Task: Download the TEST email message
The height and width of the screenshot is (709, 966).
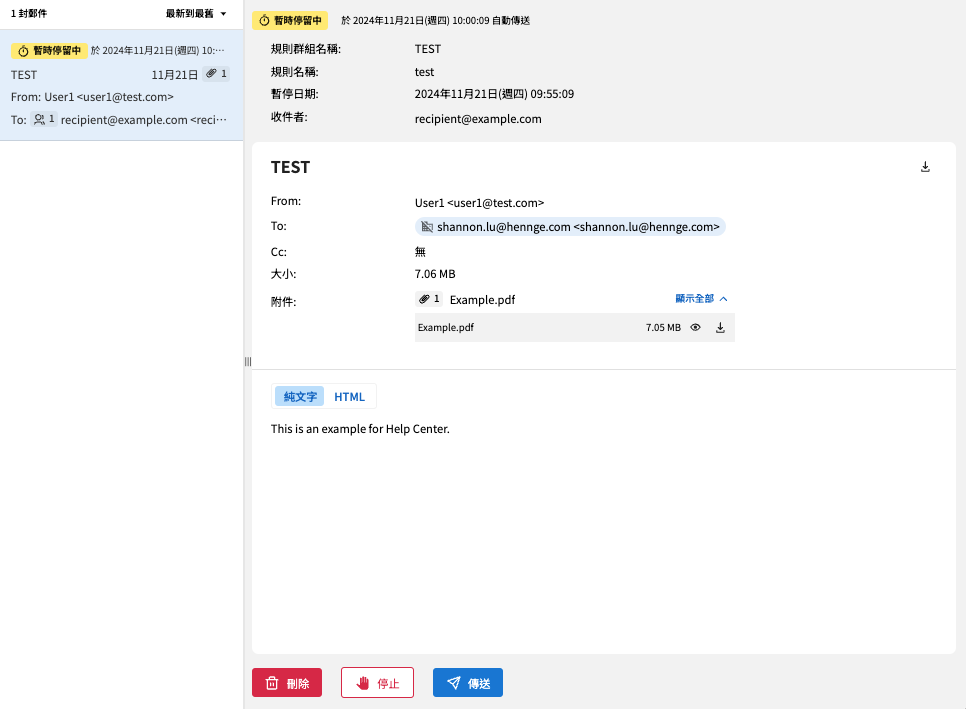Action: [x=925, y=167]
